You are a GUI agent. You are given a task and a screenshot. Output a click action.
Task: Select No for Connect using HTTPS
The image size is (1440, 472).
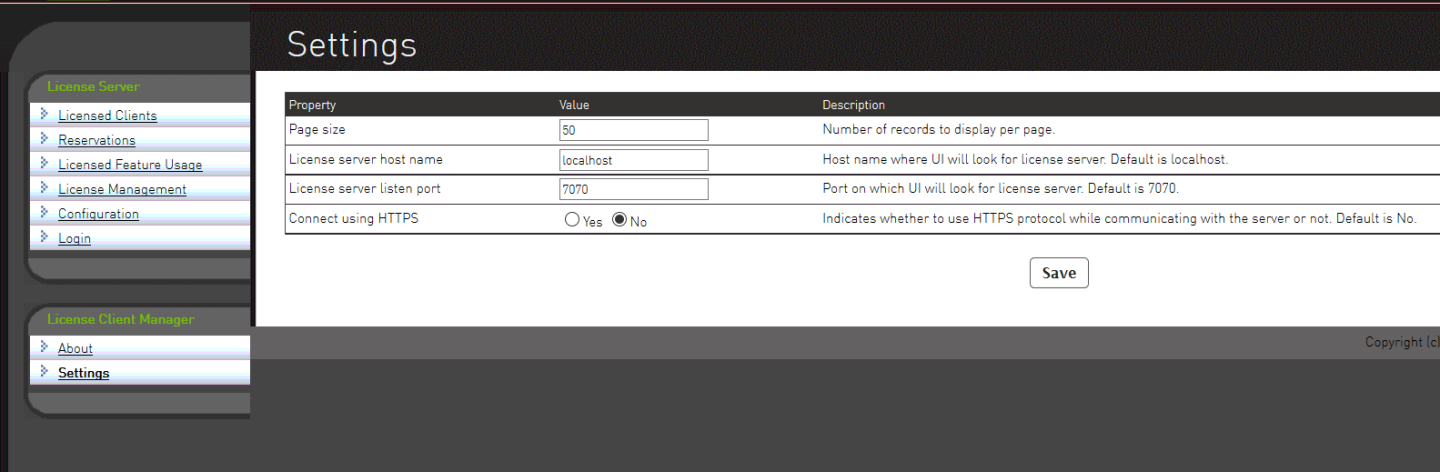pyautogui.click(x=619, y=220)
